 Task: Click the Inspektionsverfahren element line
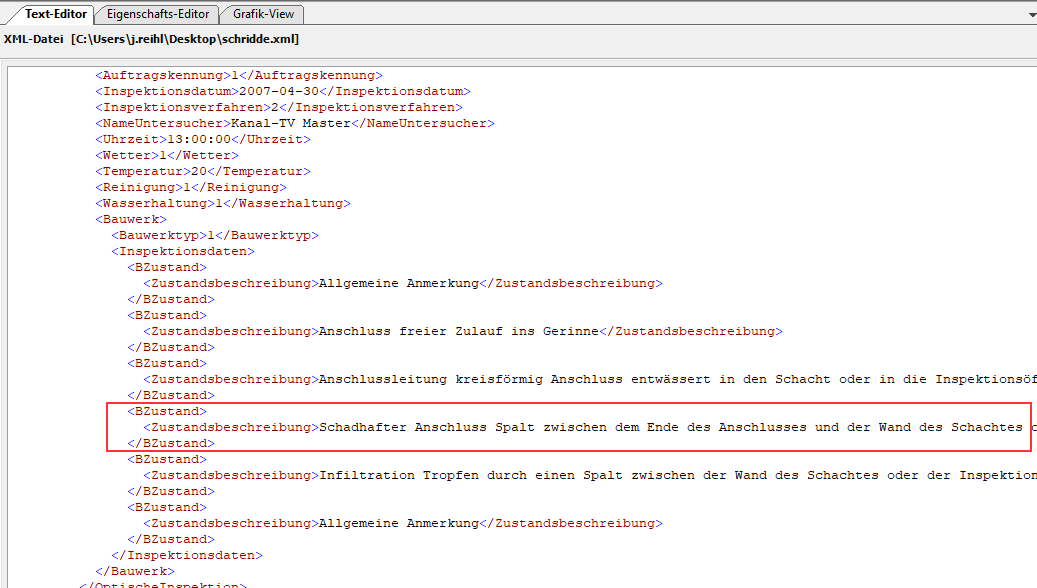coord(279,107)
